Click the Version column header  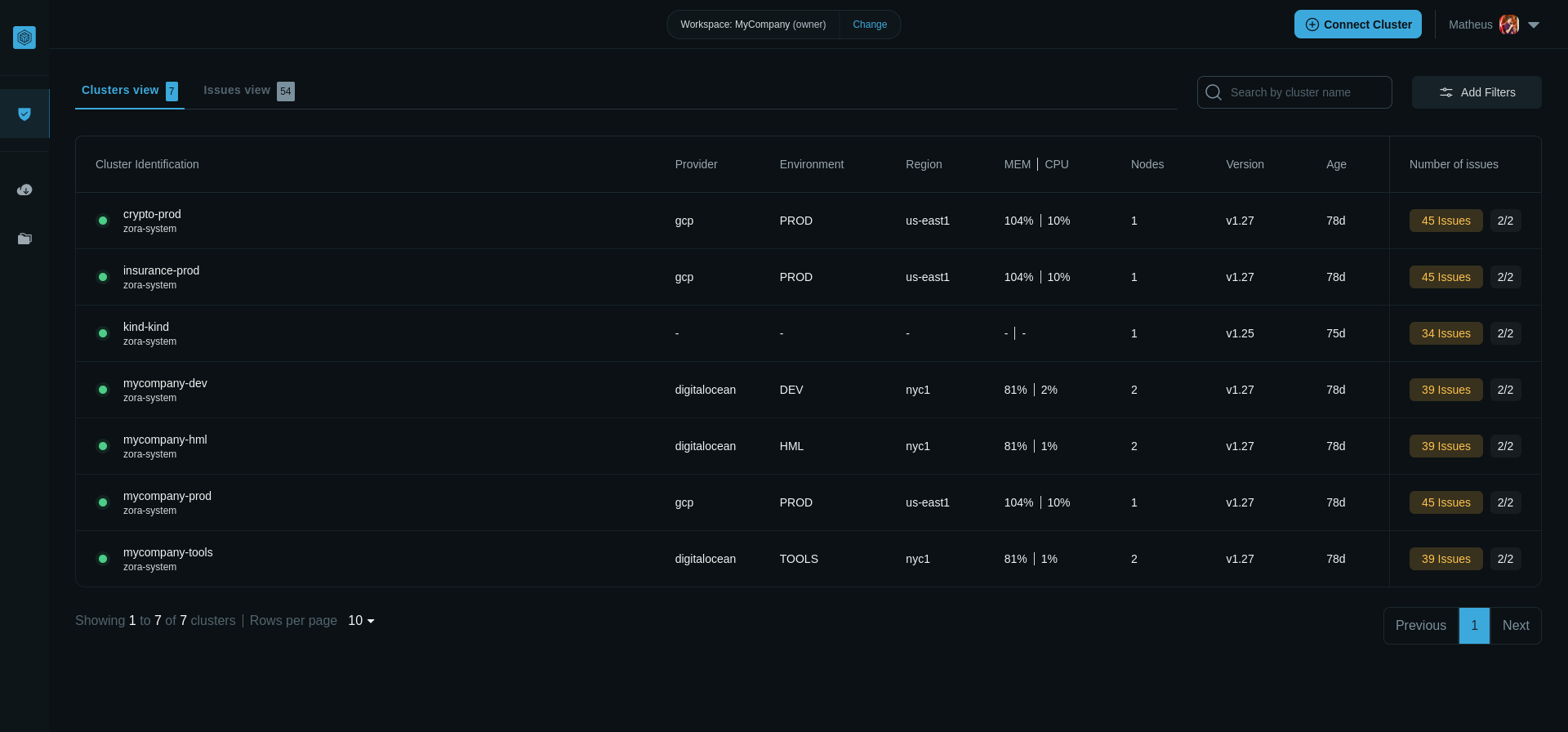point(1245,164)
